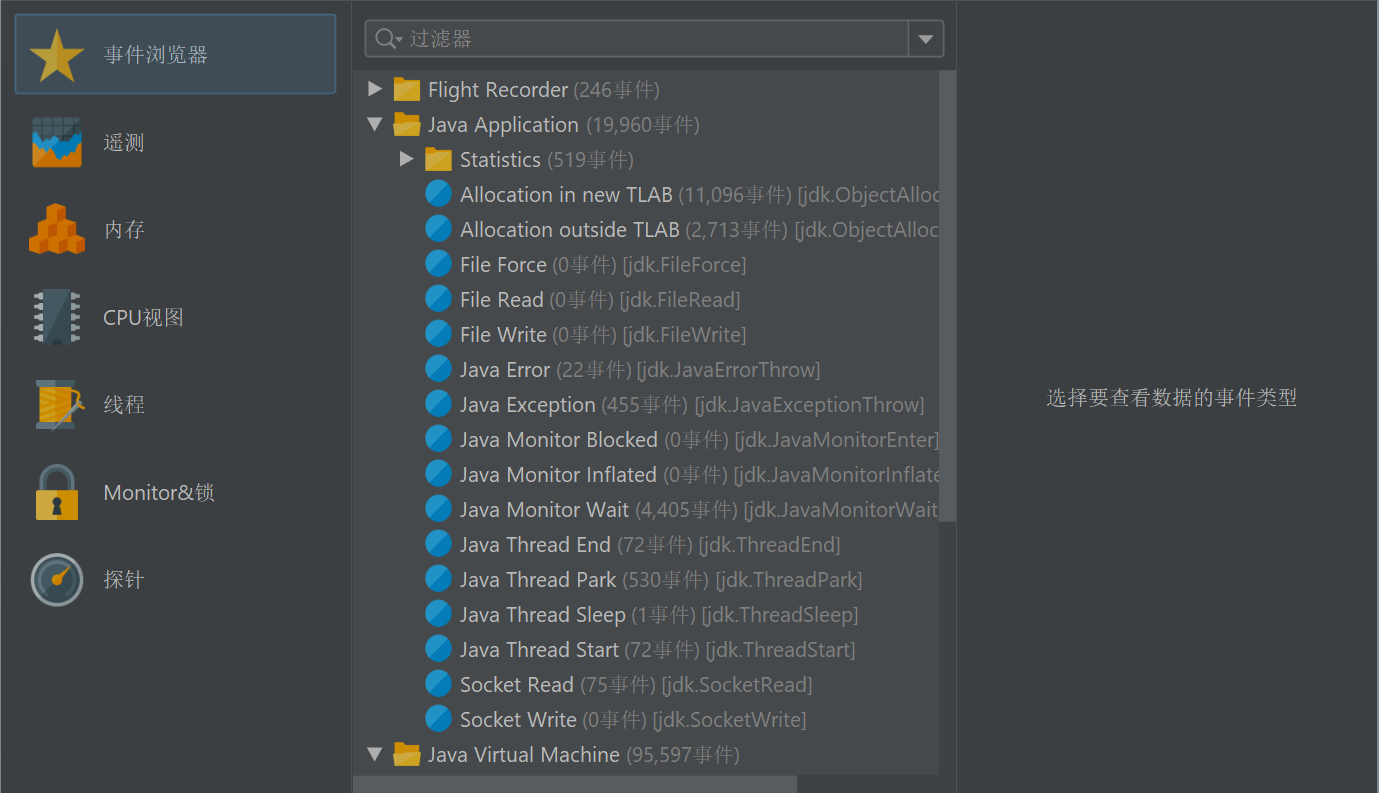
Task: Select the File Write event type
Action: click(x=646, y=334)
